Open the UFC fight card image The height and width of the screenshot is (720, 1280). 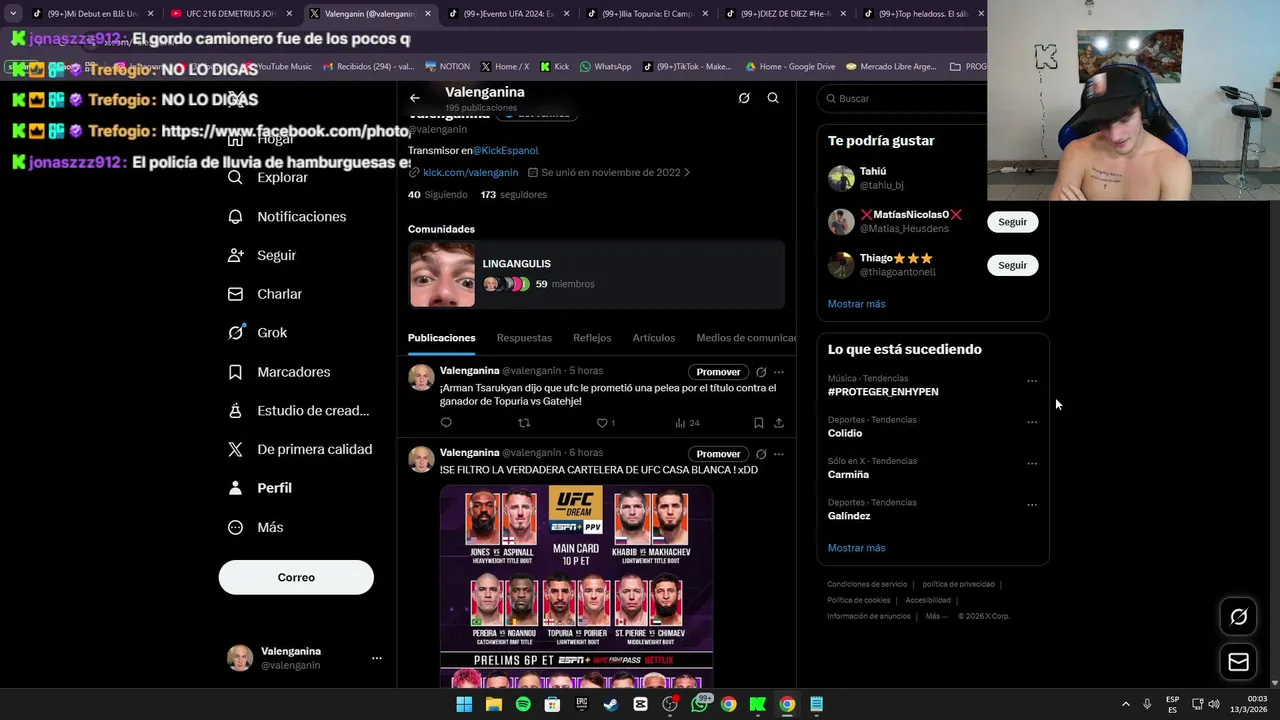[576, 586]
